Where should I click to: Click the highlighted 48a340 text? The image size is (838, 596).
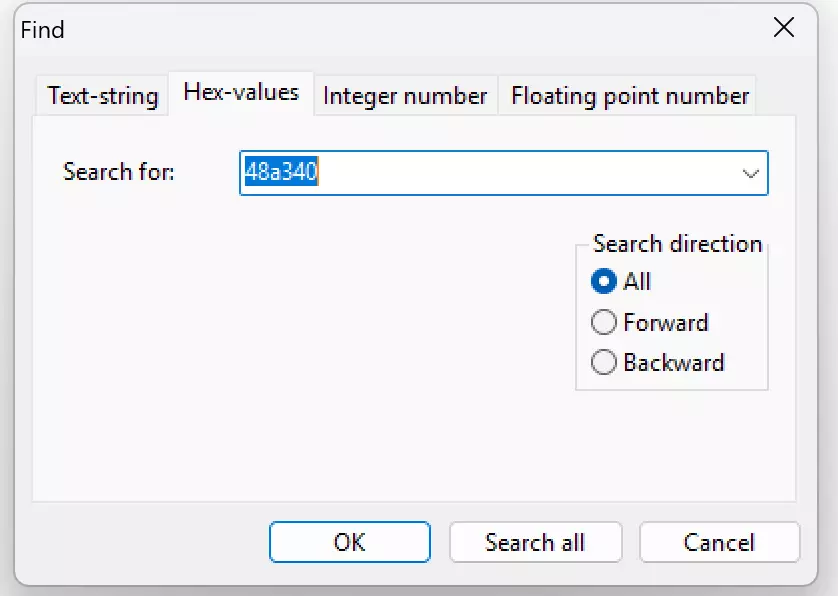pos(281,173)
